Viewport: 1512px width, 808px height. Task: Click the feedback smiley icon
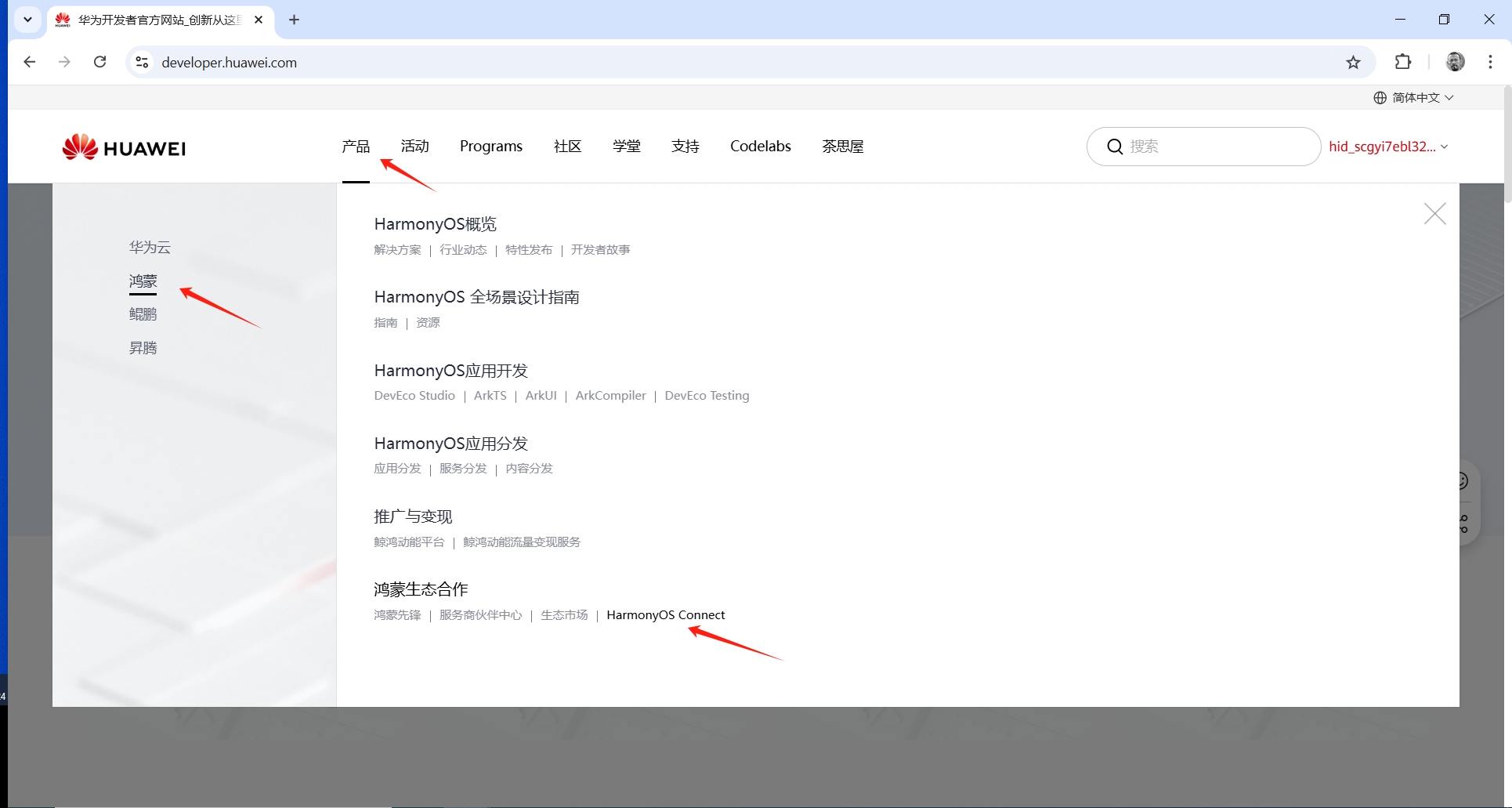pyautogui.click(x=1462, y=480)
